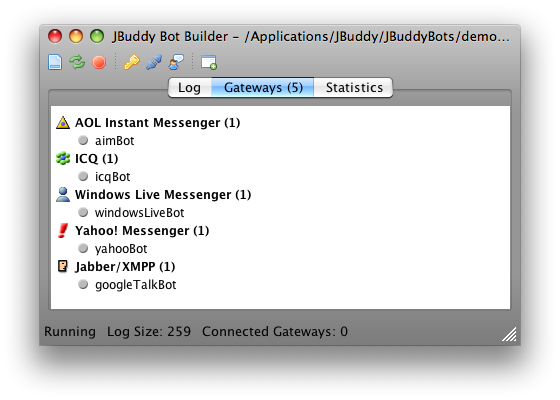Click the green refresh arrows icon
560x400 pixels.
77,62
